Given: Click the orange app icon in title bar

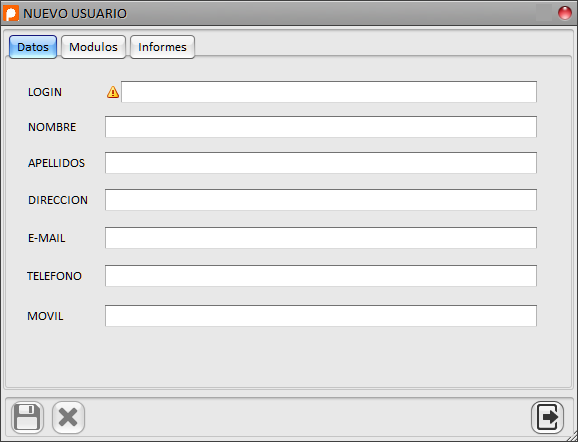Looking at the screenshot, I should tap(11, 14).
